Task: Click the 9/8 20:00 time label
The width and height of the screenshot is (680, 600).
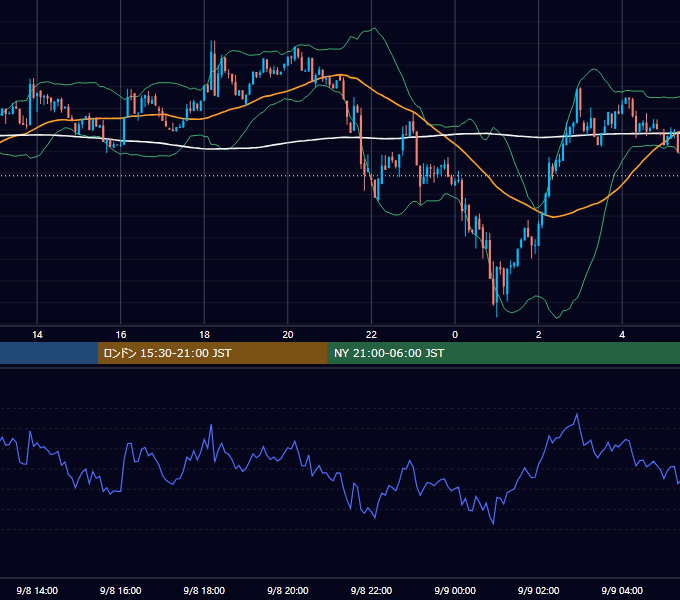Action: (x=288, y=590)
